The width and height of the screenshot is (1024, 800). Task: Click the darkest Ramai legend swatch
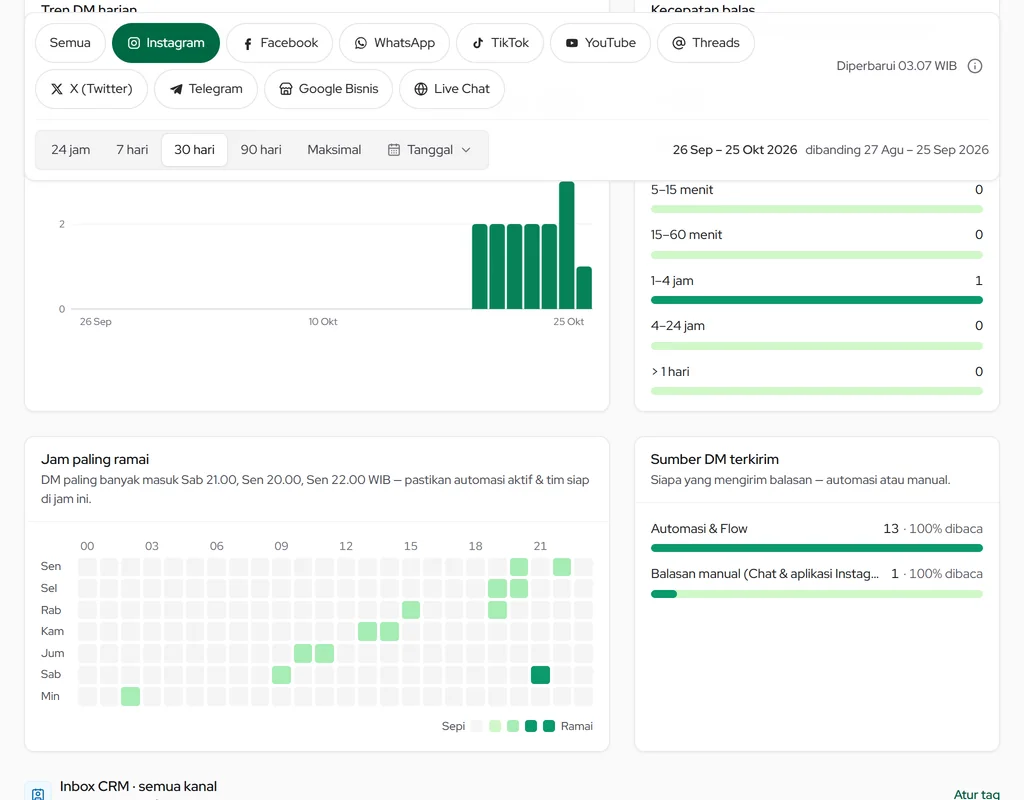coord(549,726)
